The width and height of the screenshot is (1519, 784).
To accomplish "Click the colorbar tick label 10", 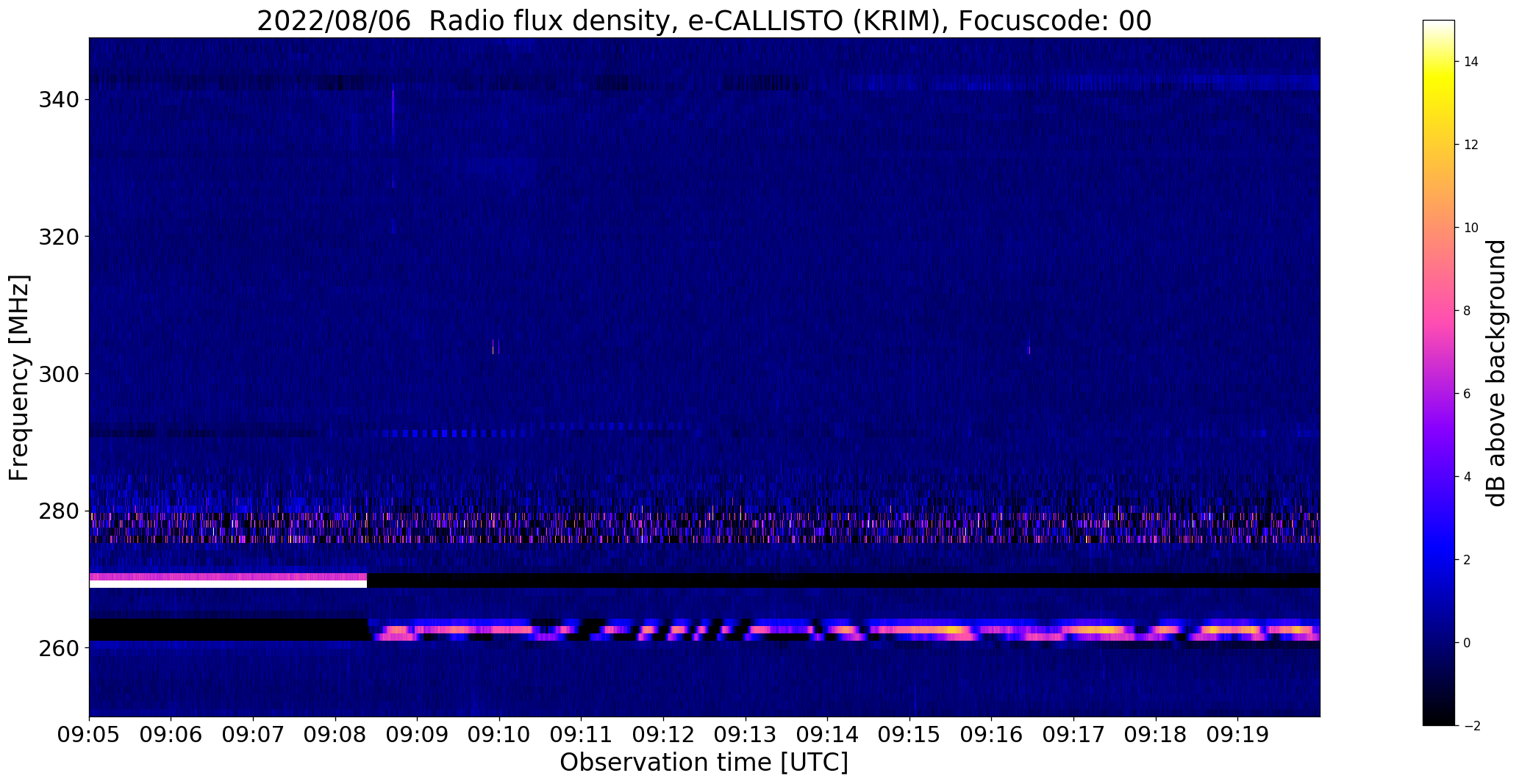I will (x=1471, y=228).
